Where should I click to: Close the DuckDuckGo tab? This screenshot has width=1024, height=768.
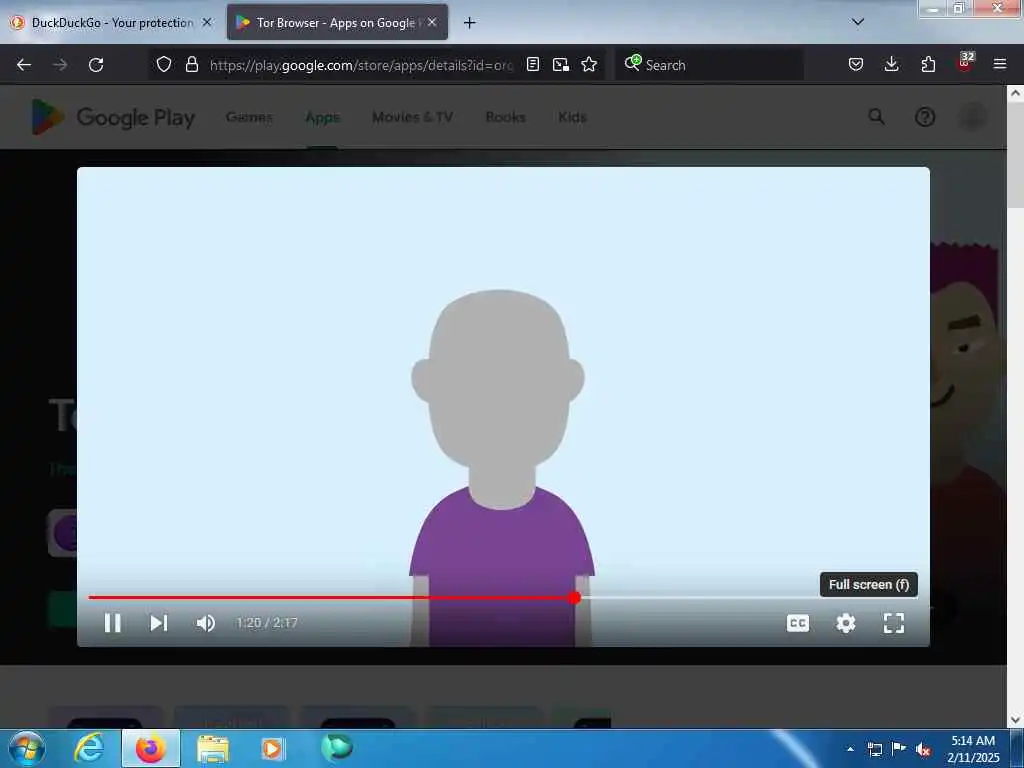pos(207,22)
